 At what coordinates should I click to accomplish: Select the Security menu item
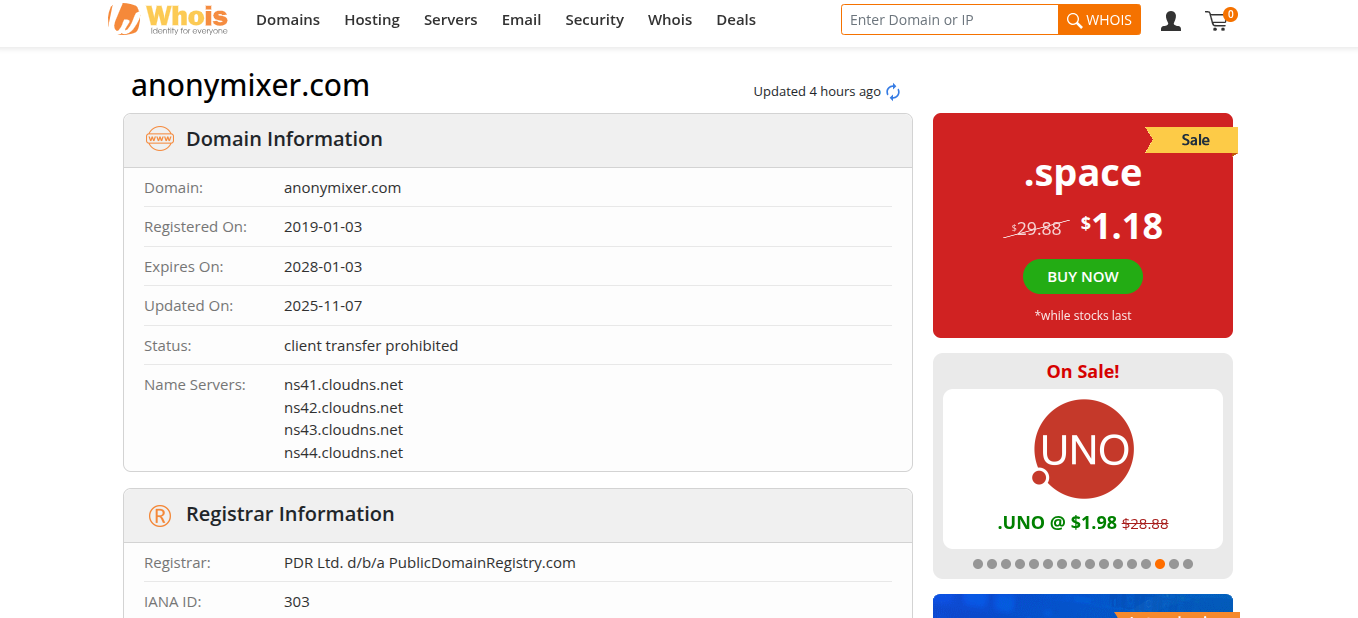click(x=594, y=19)
